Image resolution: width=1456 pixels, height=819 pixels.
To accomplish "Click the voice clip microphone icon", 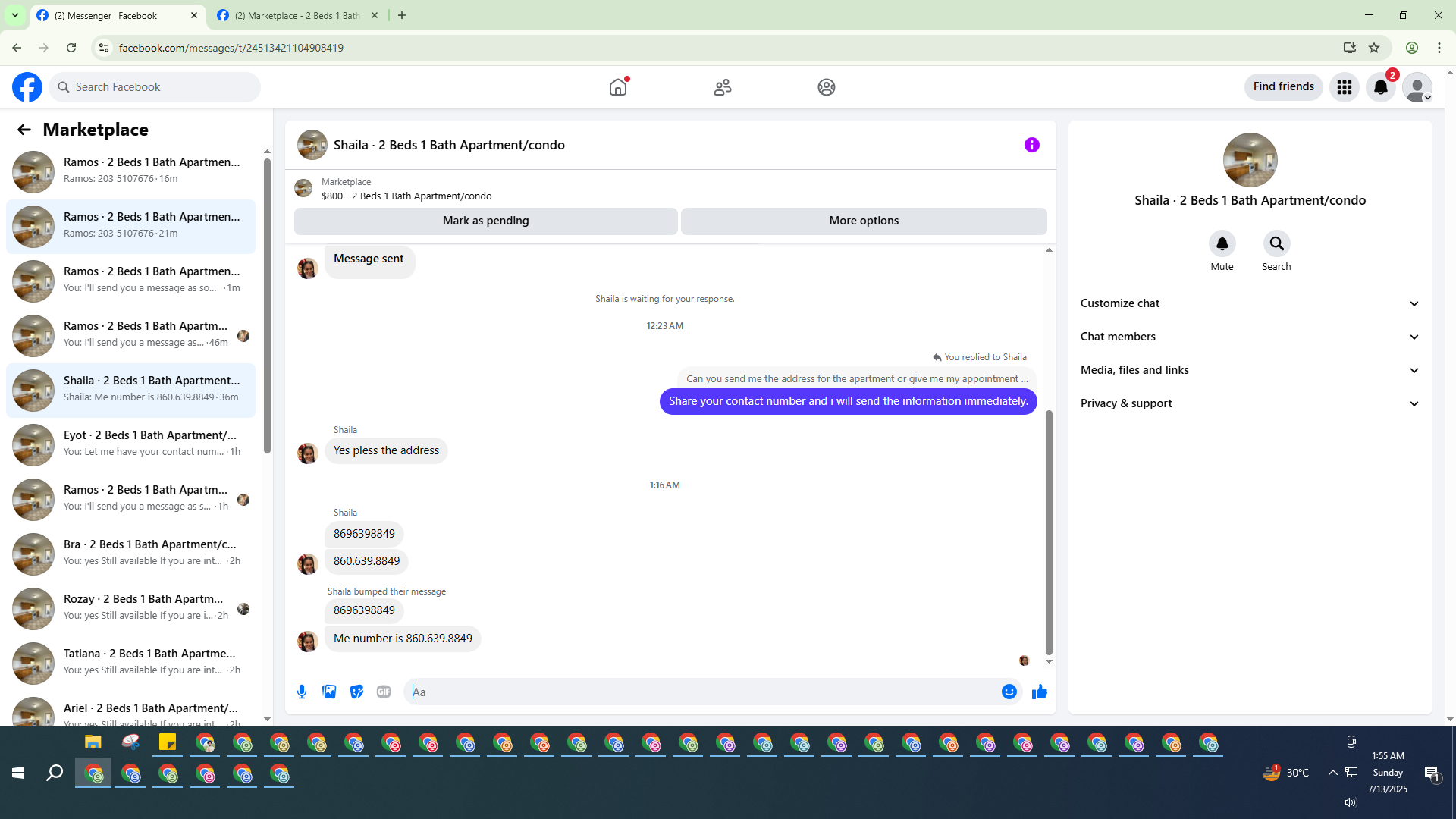I will 302,692.
